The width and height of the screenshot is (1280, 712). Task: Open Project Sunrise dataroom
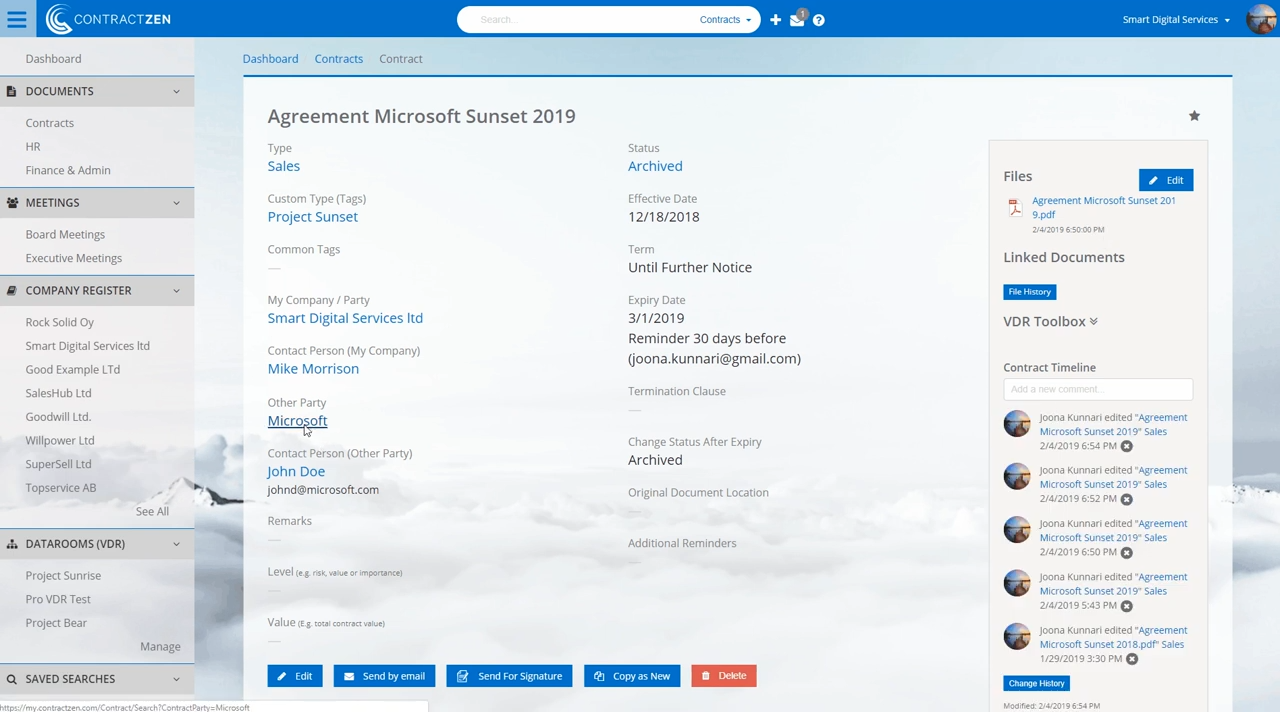tap(63, 576)
